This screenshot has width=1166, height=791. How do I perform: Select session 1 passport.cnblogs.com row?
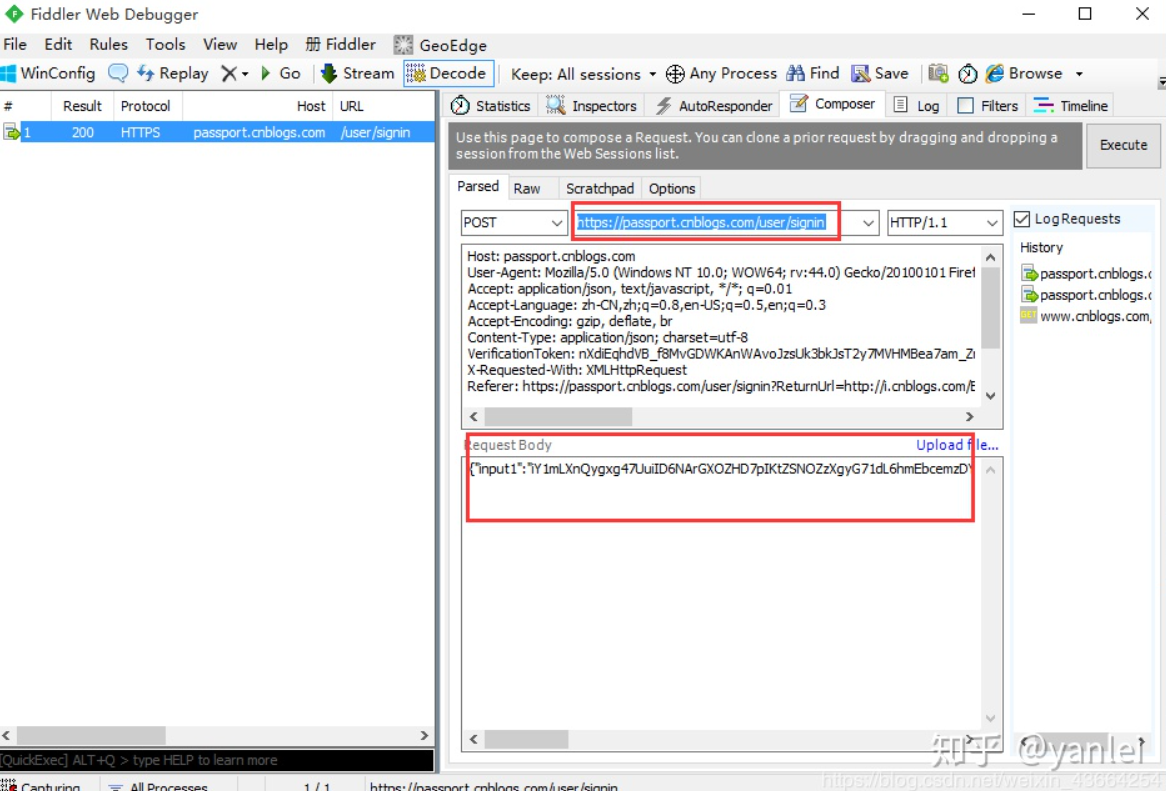pyautogui.click(x=217, y=132)
